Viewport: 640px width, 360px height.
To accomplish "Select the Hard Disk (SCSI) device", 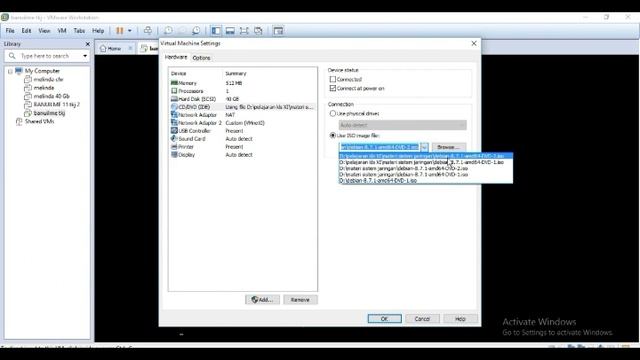I will tap(242, 99).
